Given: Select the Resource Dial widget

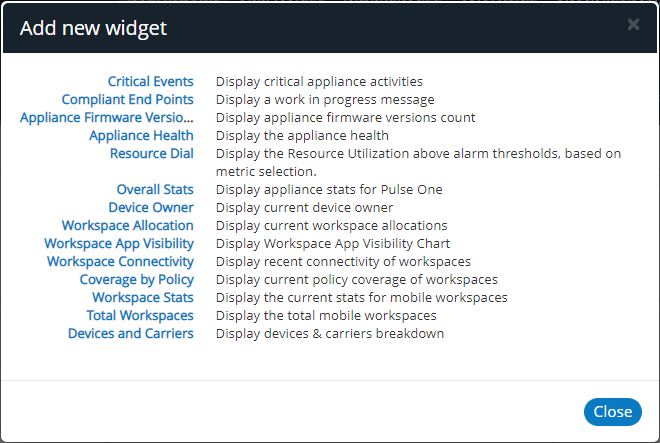Looking at the screenshot, I should coord(152,153).
